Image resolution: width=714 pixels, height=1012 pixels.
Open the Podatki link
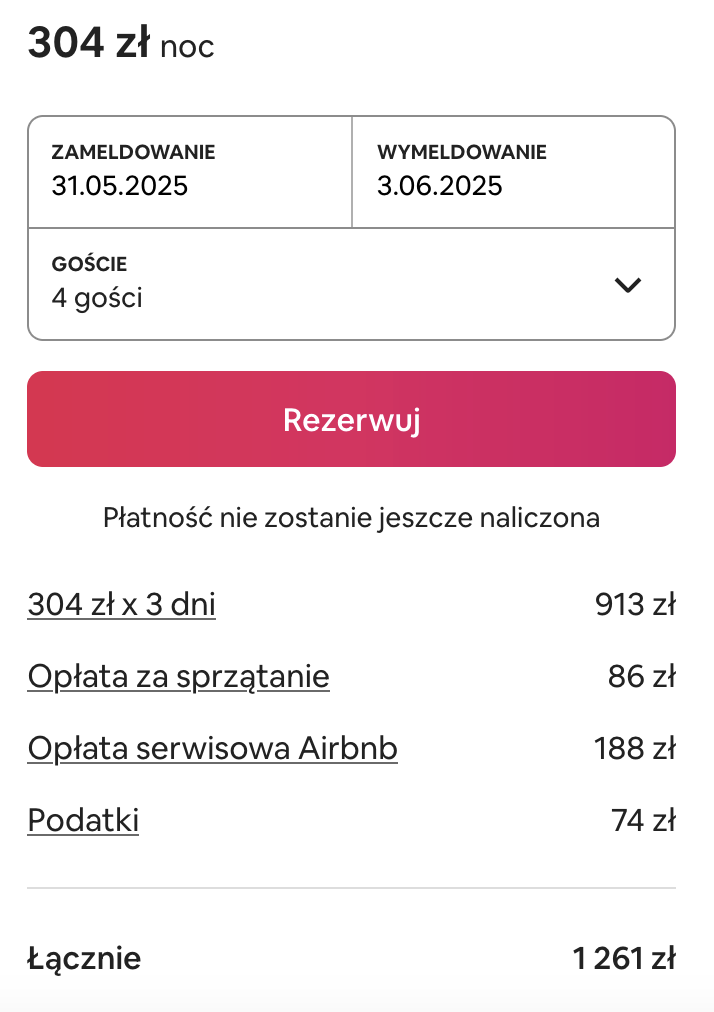[83, 820]
